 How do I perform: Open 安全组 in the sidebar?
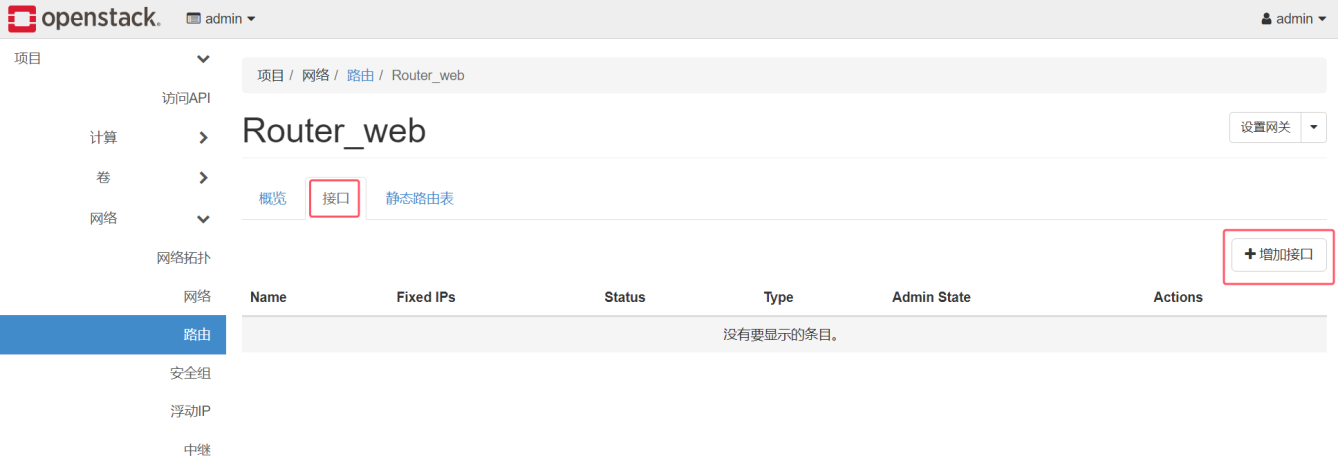click(190, 373)
